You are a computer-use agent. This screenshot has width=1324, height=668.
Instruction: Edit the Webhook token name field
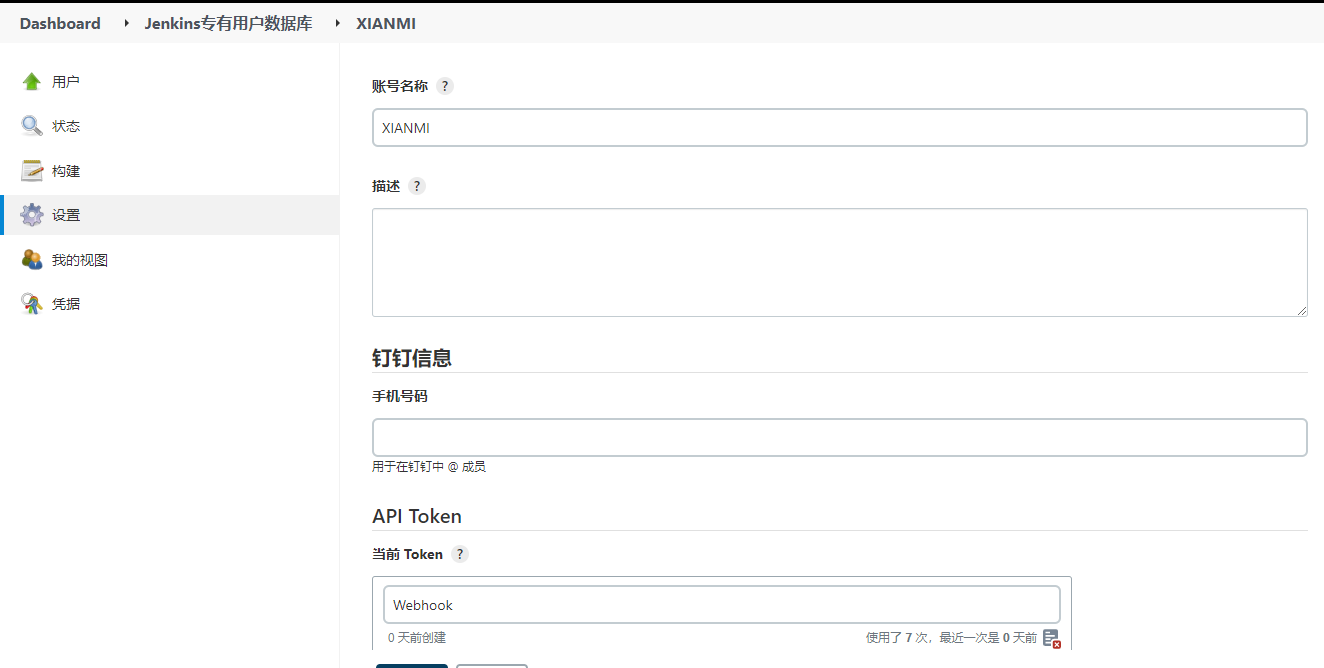(x=722, y=605)
